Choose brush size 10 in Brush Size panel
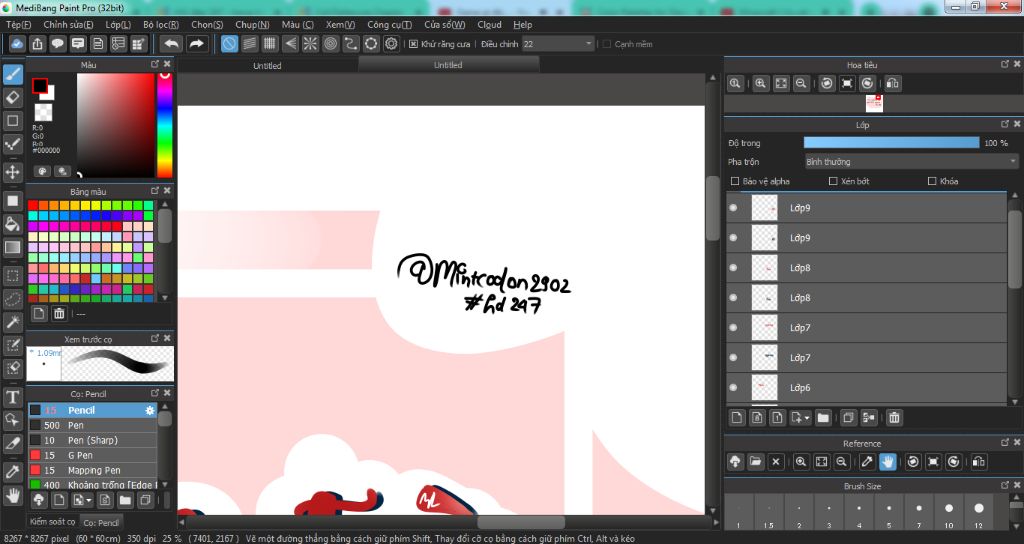The image size is (1024, 544). [949, 511]
